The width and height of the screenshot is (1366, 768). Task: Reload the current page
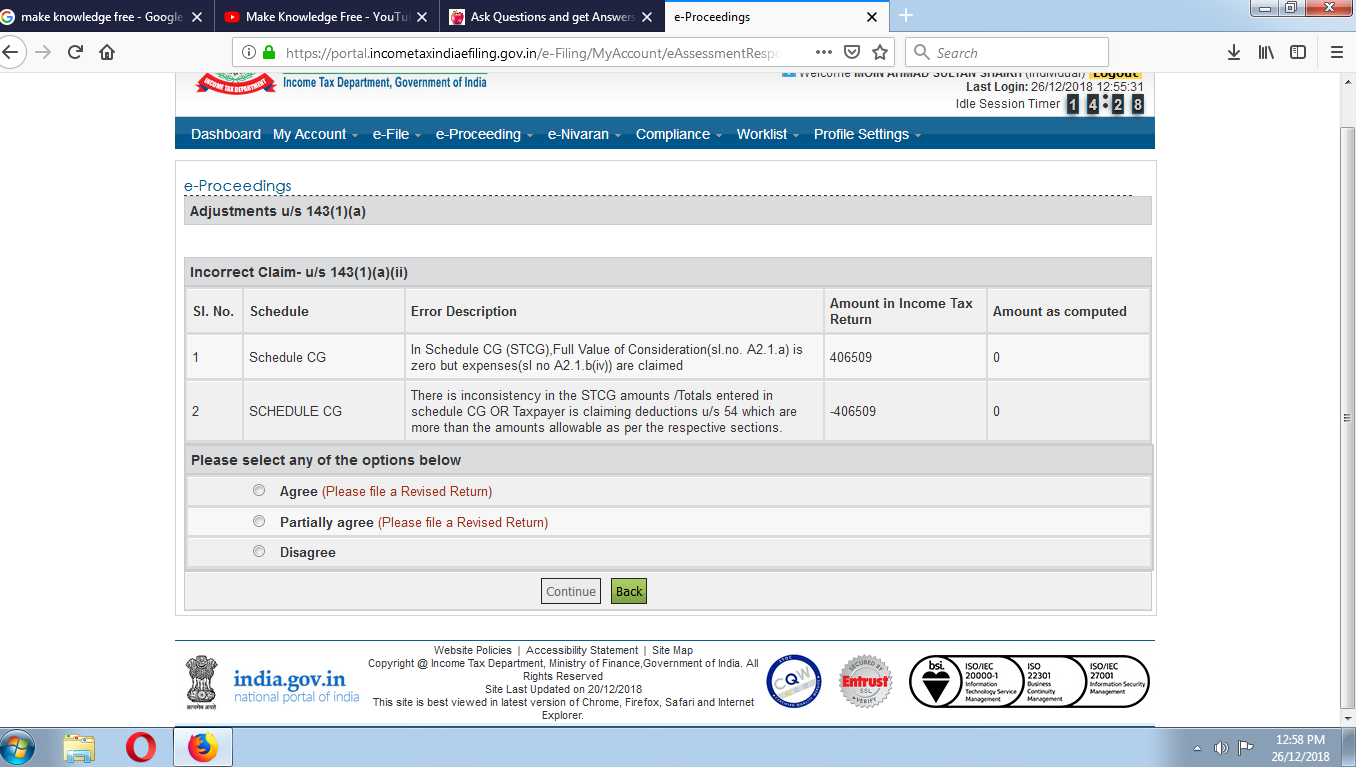(x=75, y=52)
